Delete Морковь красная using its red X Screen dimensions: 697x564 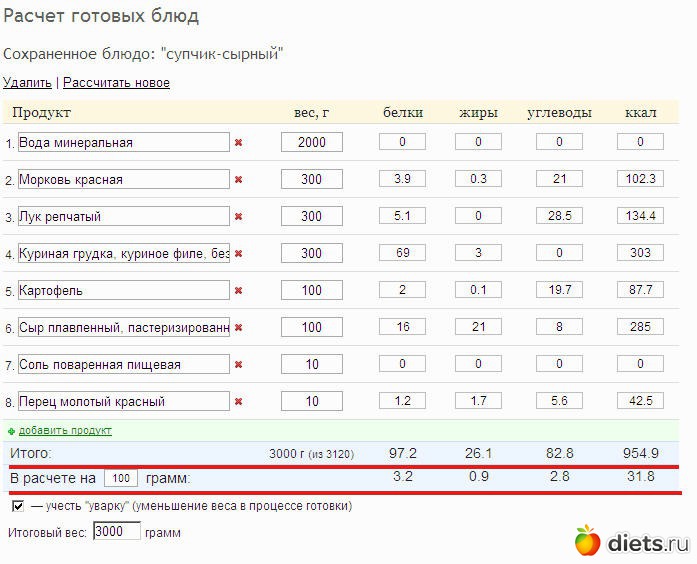238,180
